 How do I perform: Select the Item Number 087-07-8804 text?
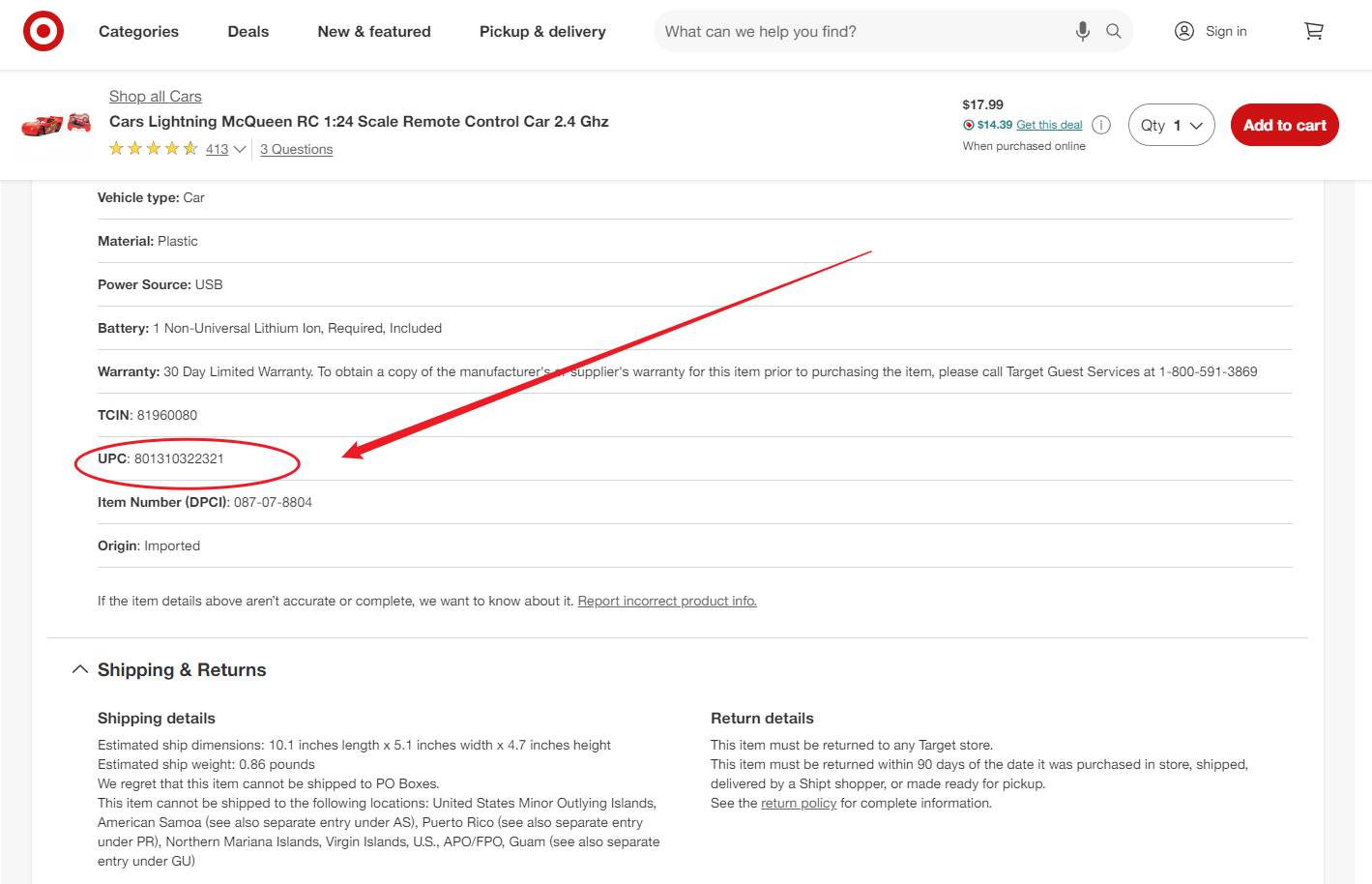(x=205, y=502)
